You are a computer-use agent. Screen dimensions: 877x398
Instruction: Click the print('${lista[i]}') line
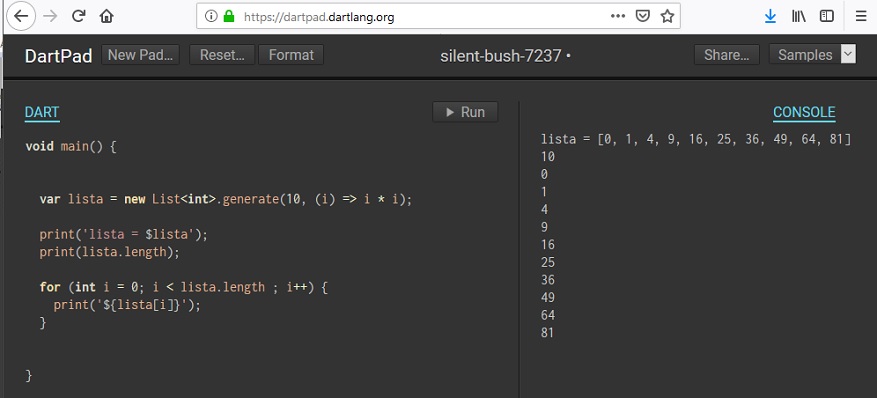(x=127, y=305)
